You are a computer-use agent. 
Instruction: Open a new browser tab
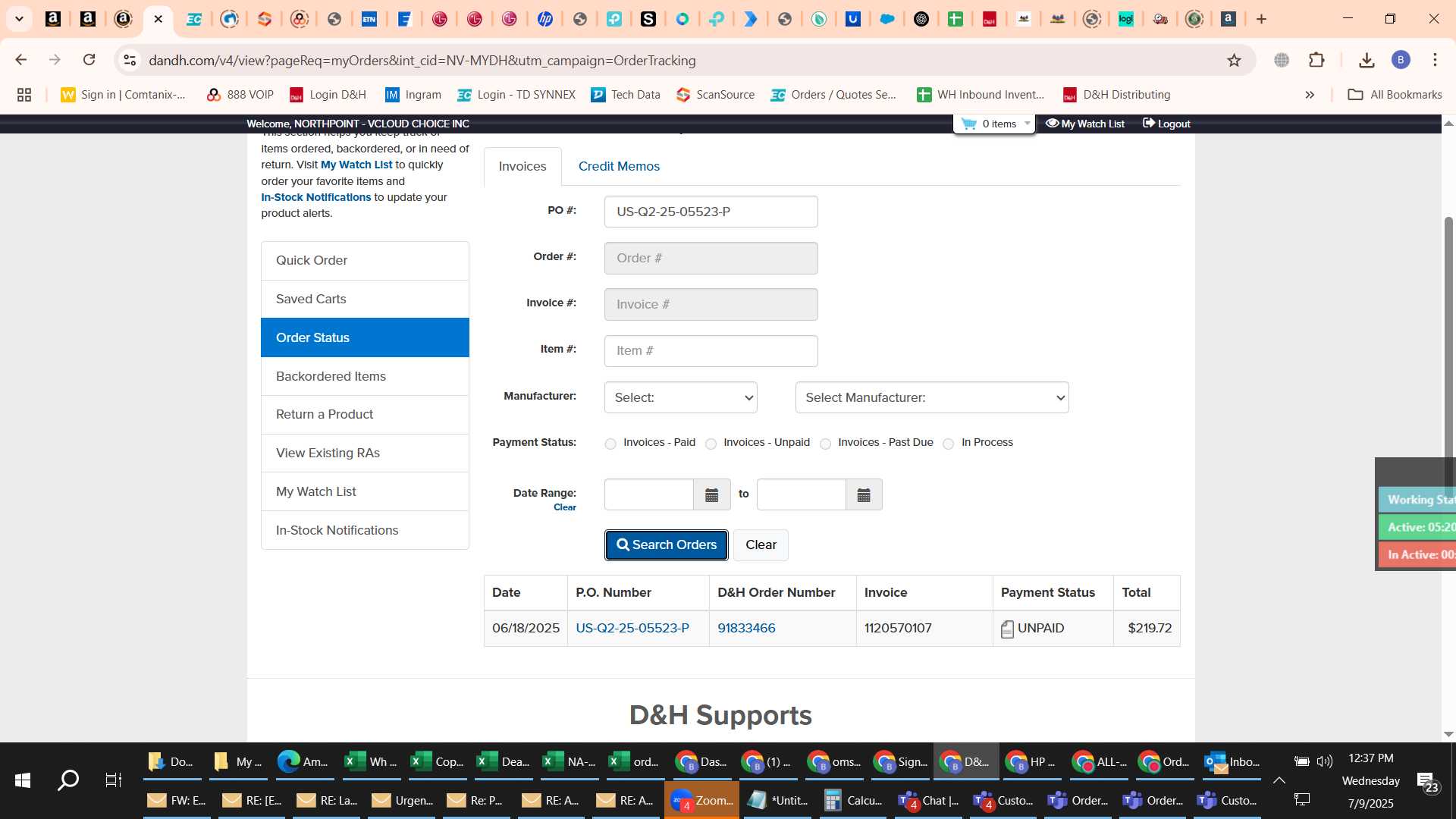pyautogui.click(x=1262, y=19)
